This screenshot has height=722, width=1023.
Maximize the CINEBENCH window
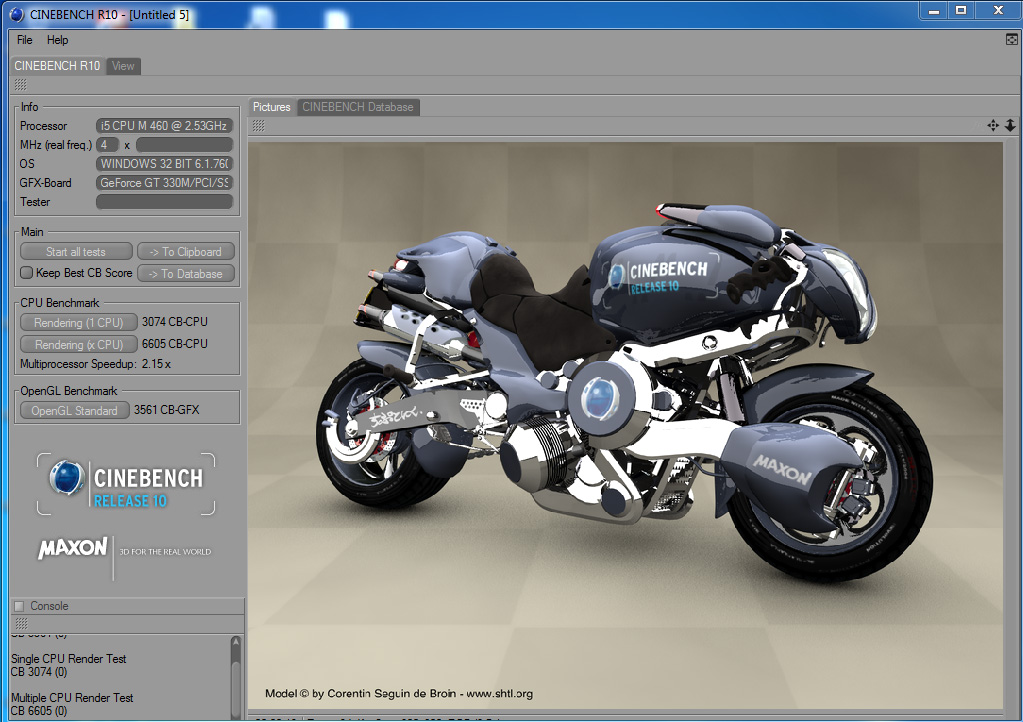pyautogui.click(x=961, y=10)
